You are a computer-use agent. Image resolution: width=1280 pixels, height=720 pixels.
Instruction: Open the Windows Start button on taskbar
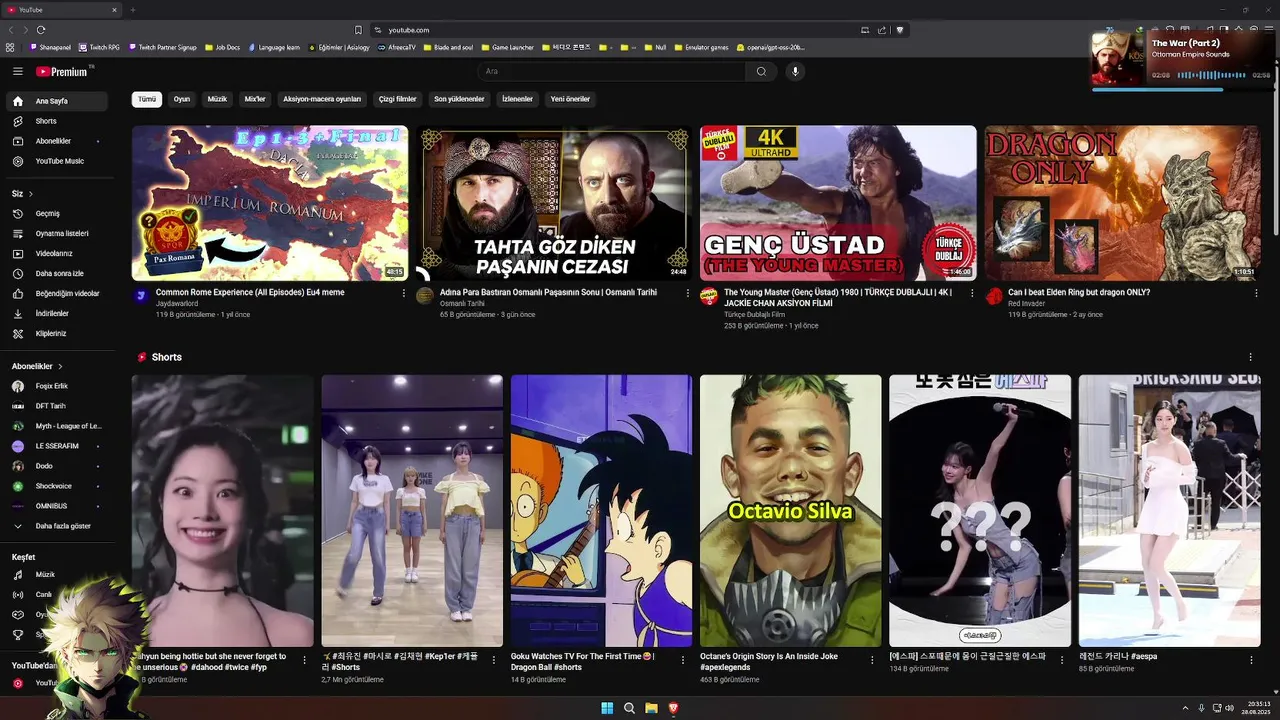607,708
